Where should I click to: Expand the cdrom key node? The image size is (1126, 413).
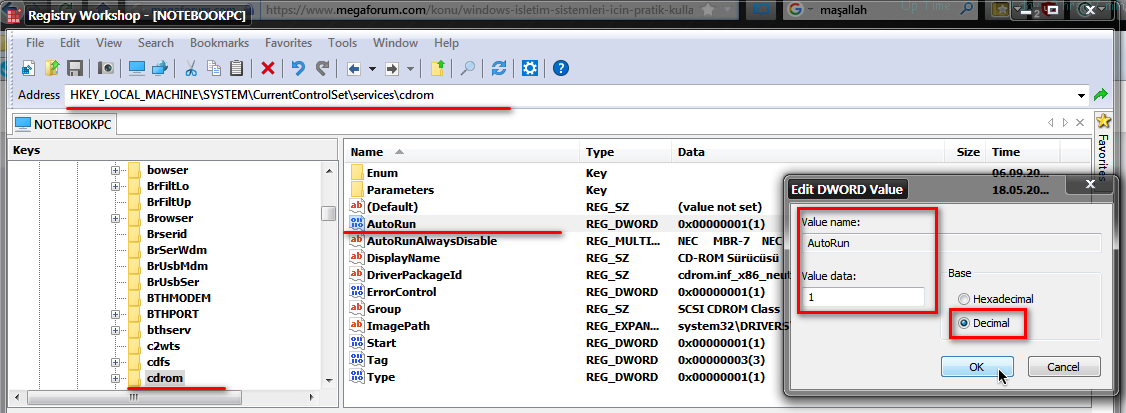point(115,378)
